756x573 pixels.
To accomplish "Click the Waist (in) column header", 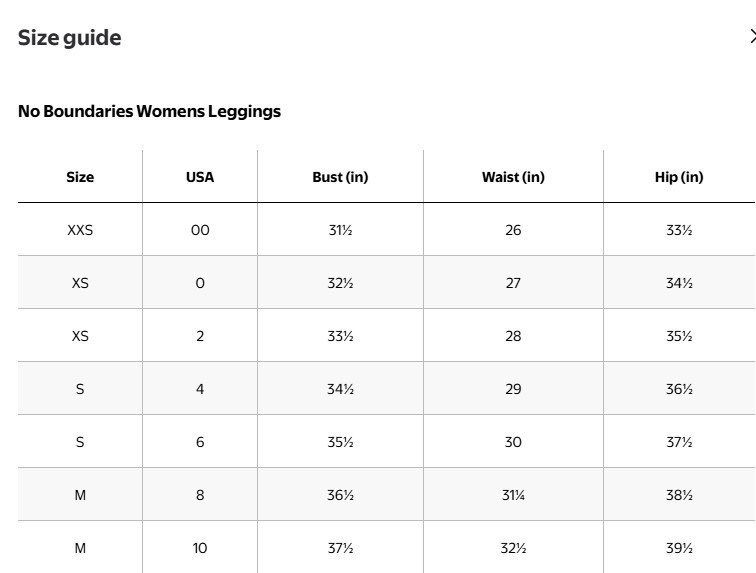I will 513,177.
